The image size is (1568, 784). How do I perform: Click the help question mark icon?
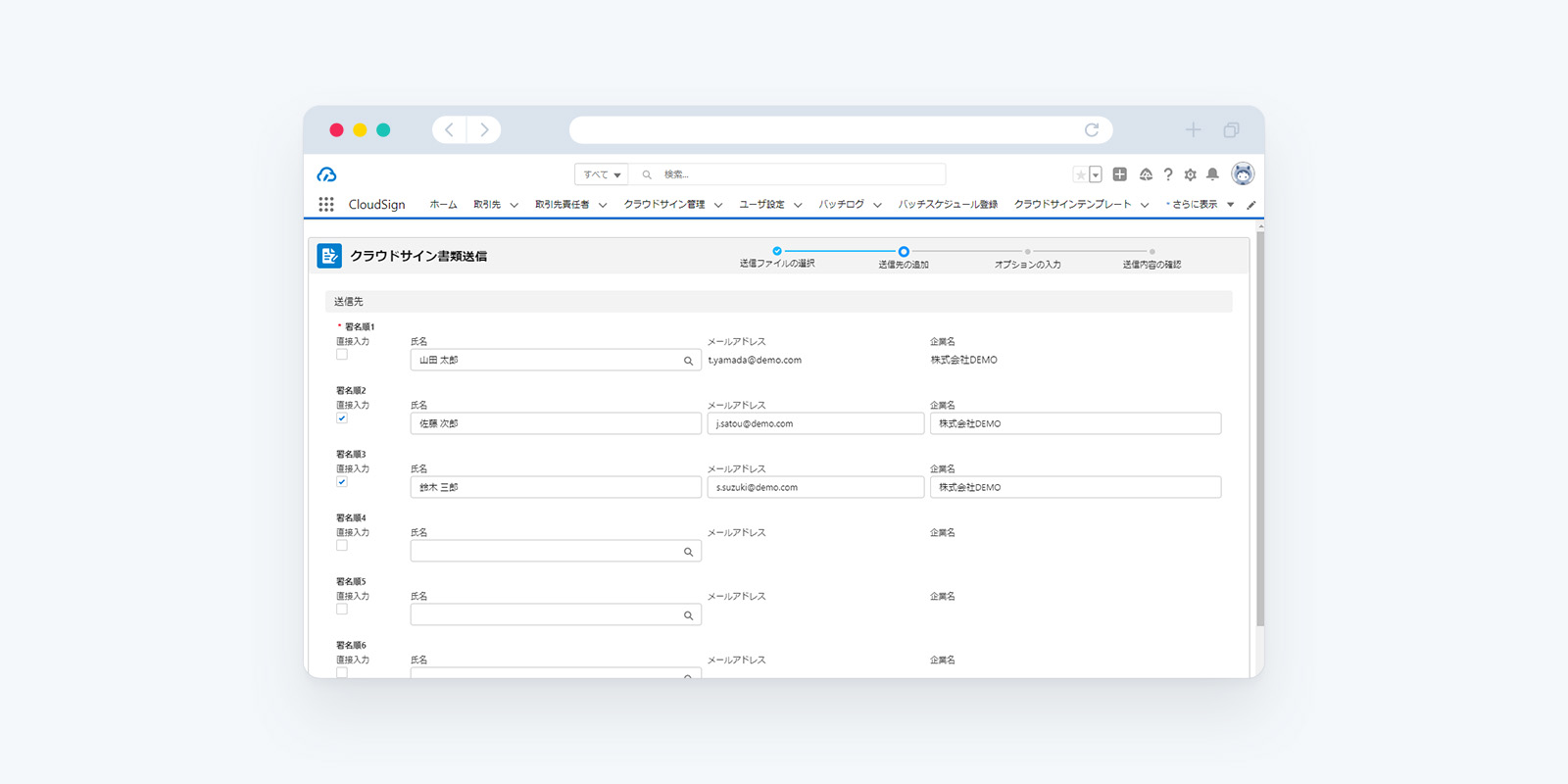point(1167,174)
